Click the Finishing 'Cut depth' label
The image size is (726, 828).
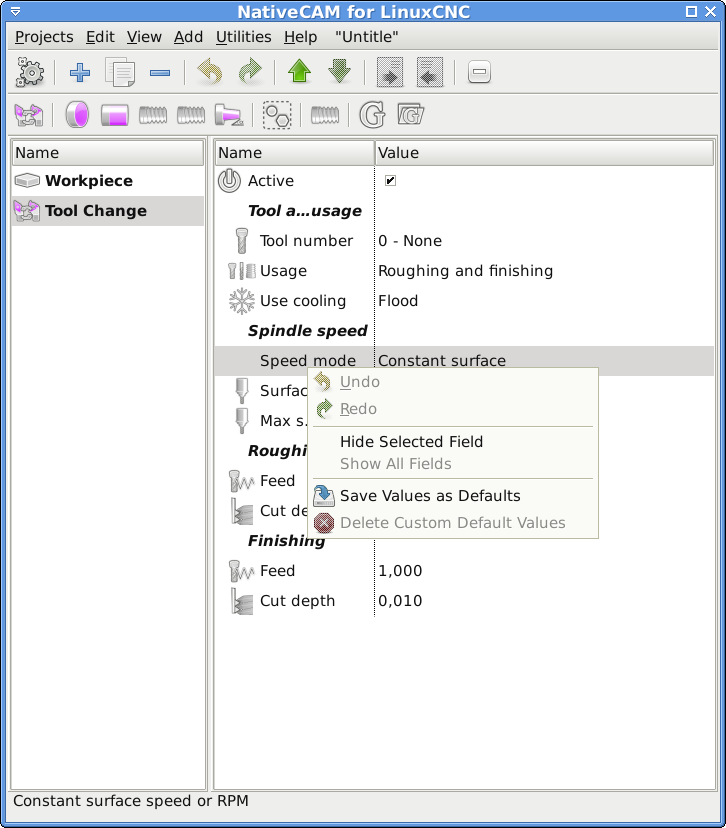coord(297,601)
